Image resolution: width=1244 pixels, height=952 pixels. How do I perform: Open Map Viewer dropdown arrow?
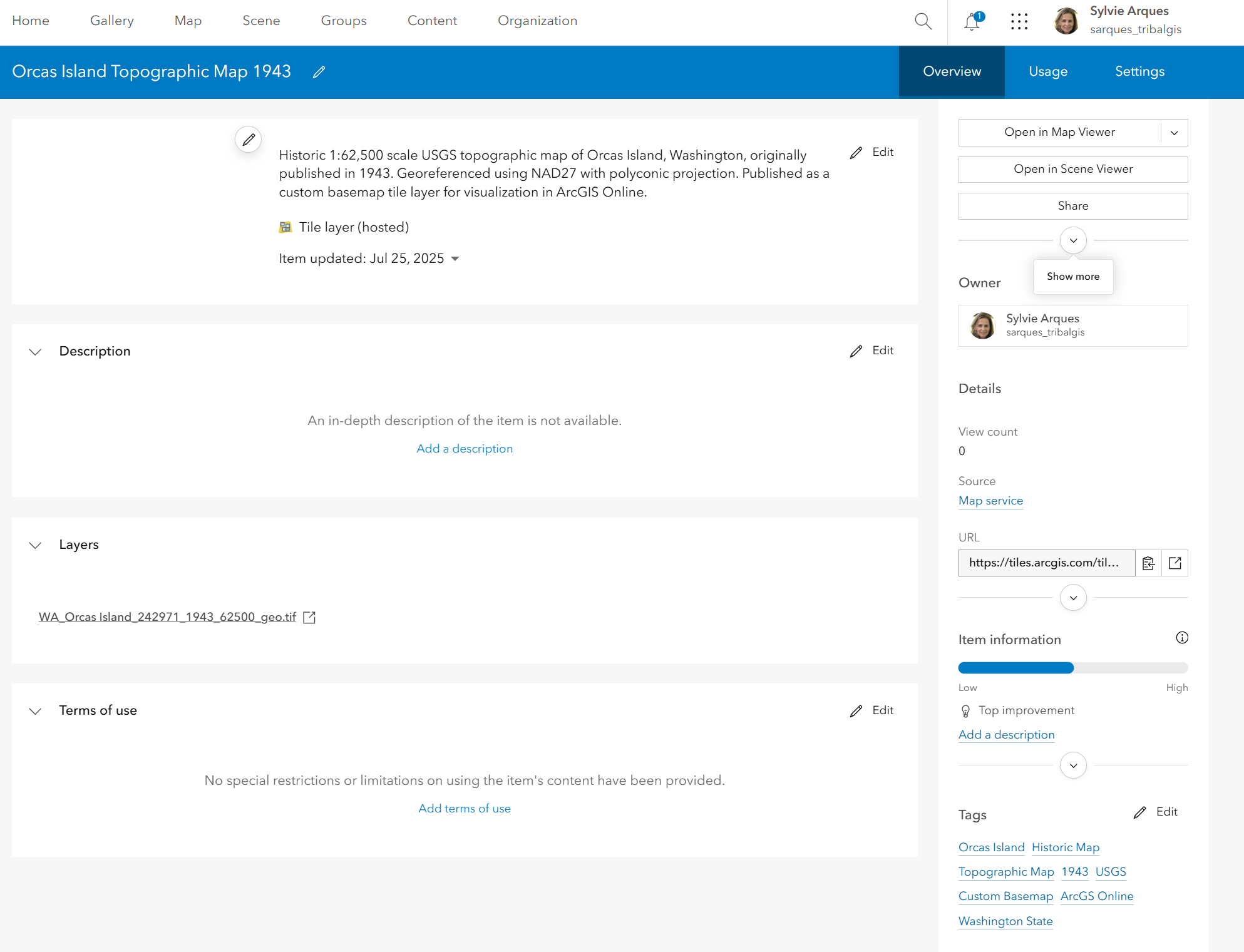click(x=1175, y=133)
